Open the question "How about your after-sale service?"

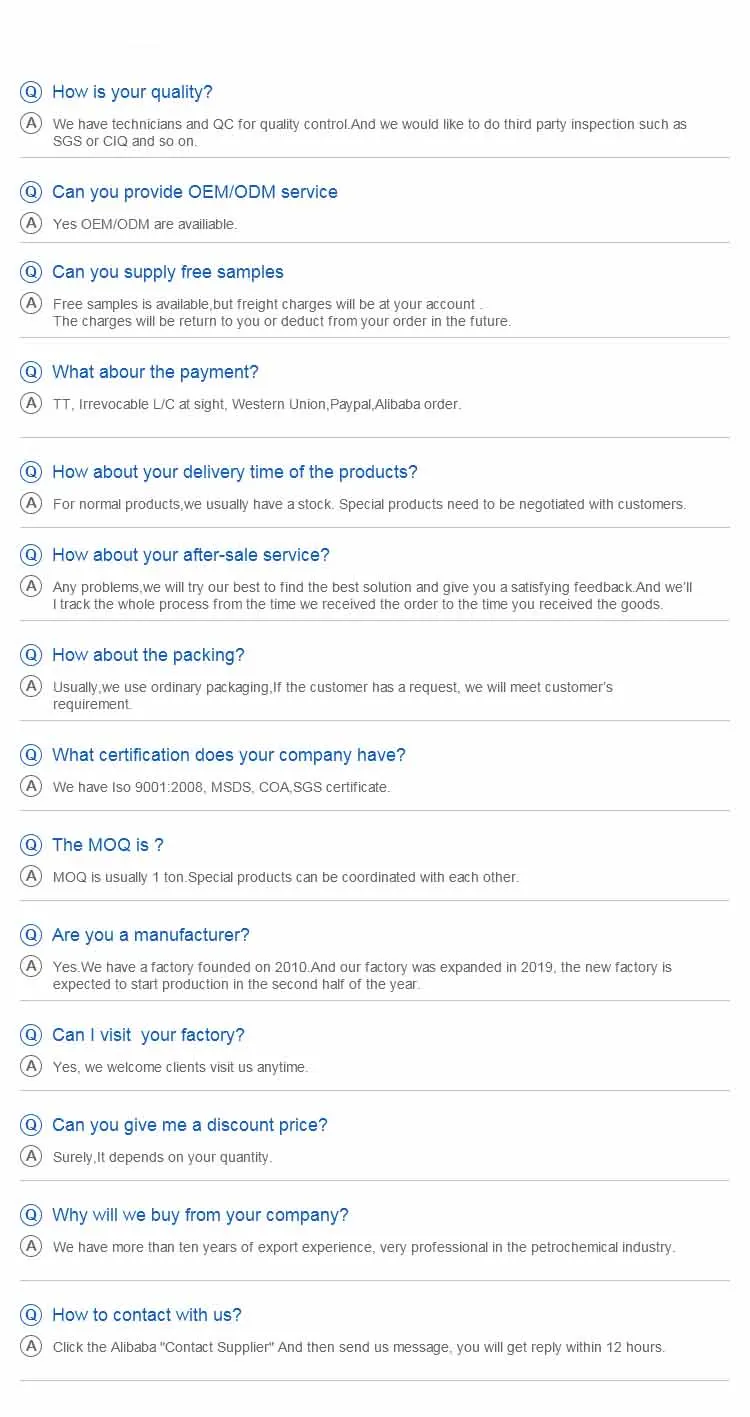[x=190, y=555]
